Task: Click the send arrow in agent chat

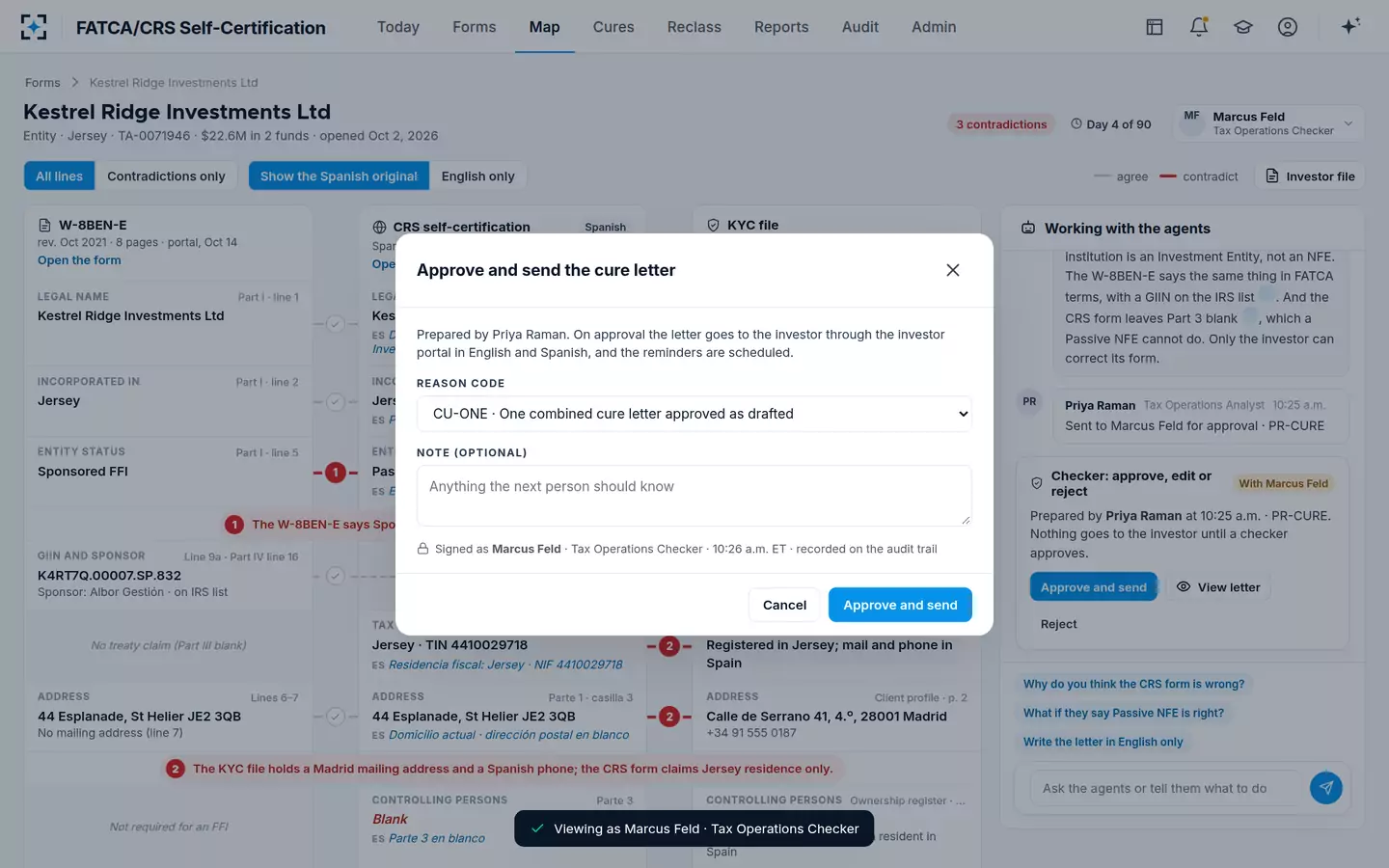Action: 1326,788
